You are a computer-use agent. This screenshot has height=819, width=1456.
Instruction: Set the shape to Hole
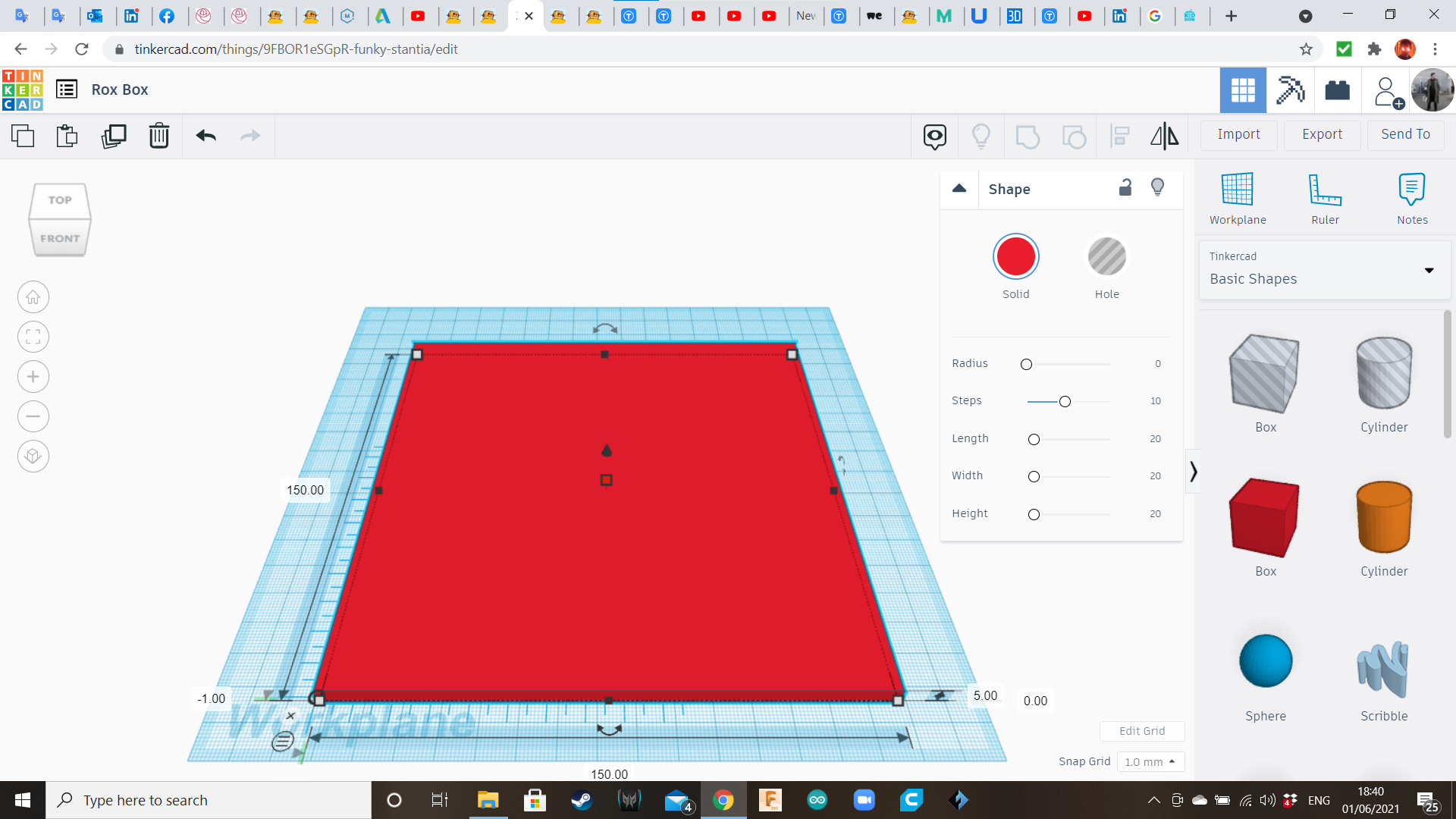[1106, 257]
